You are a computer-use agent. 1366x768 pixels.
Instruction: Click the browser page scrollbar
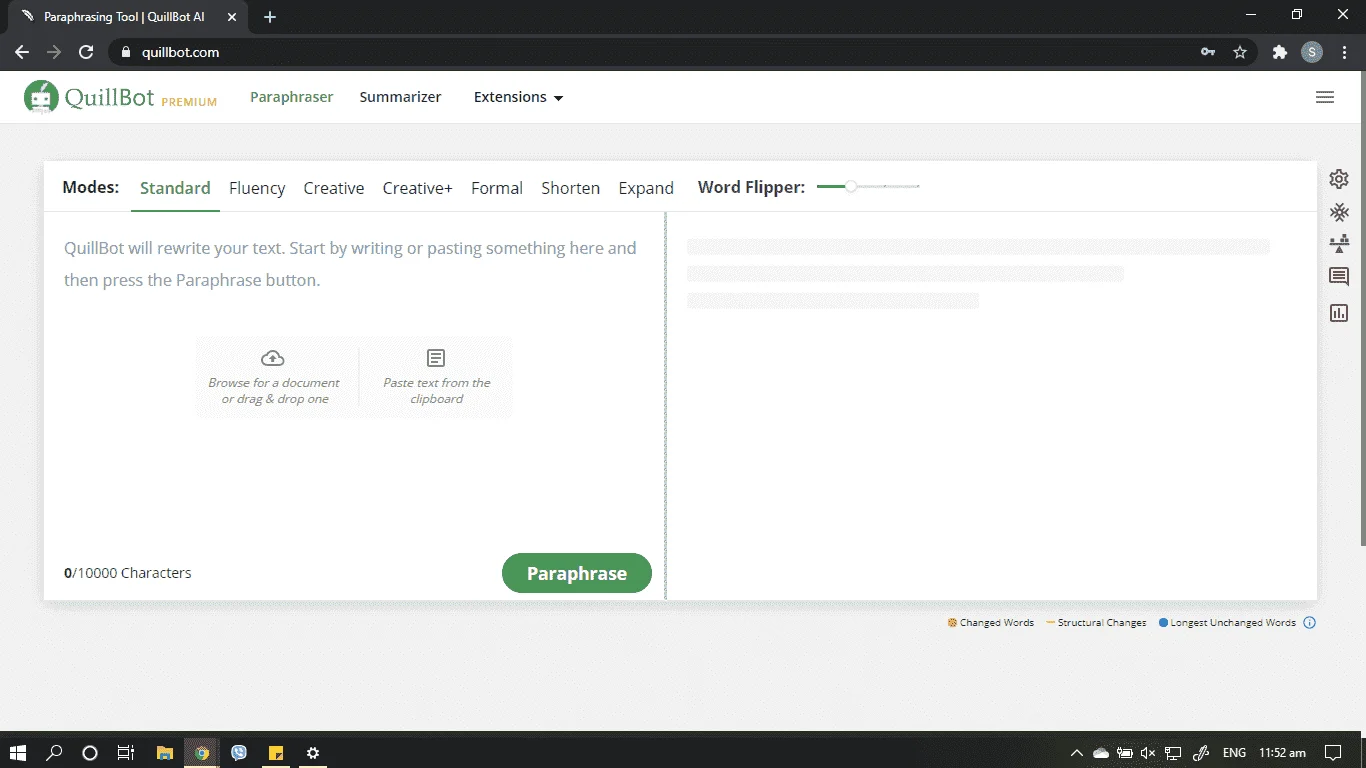pos(1361,309)
